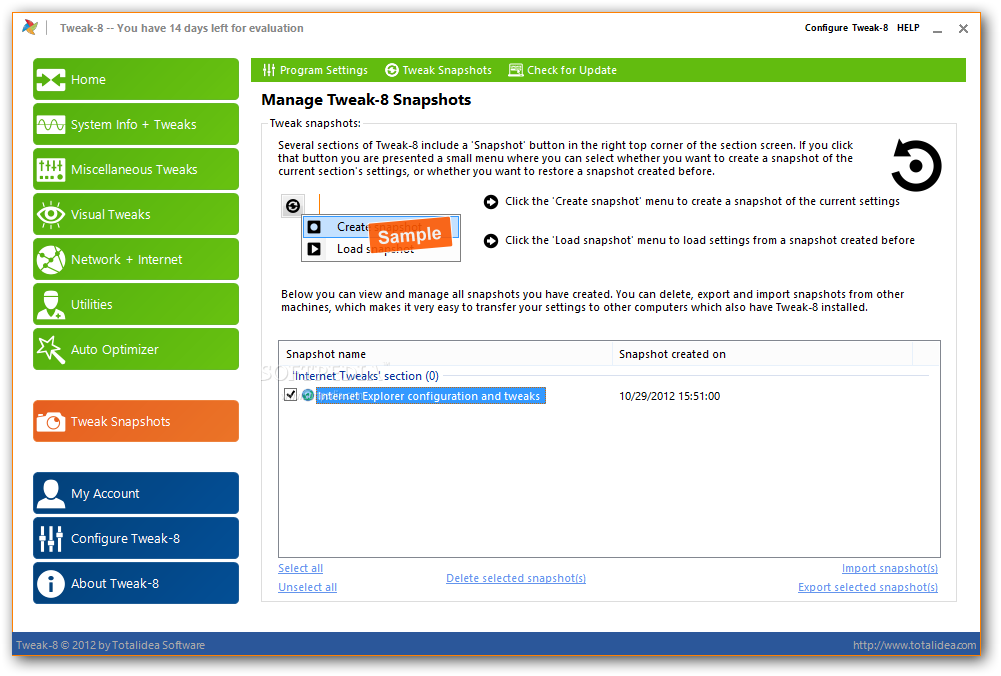The image size is (1001, 676).
Task: Click the arrow bullet beside Create snapshot instructions
Action: point(490,202)
